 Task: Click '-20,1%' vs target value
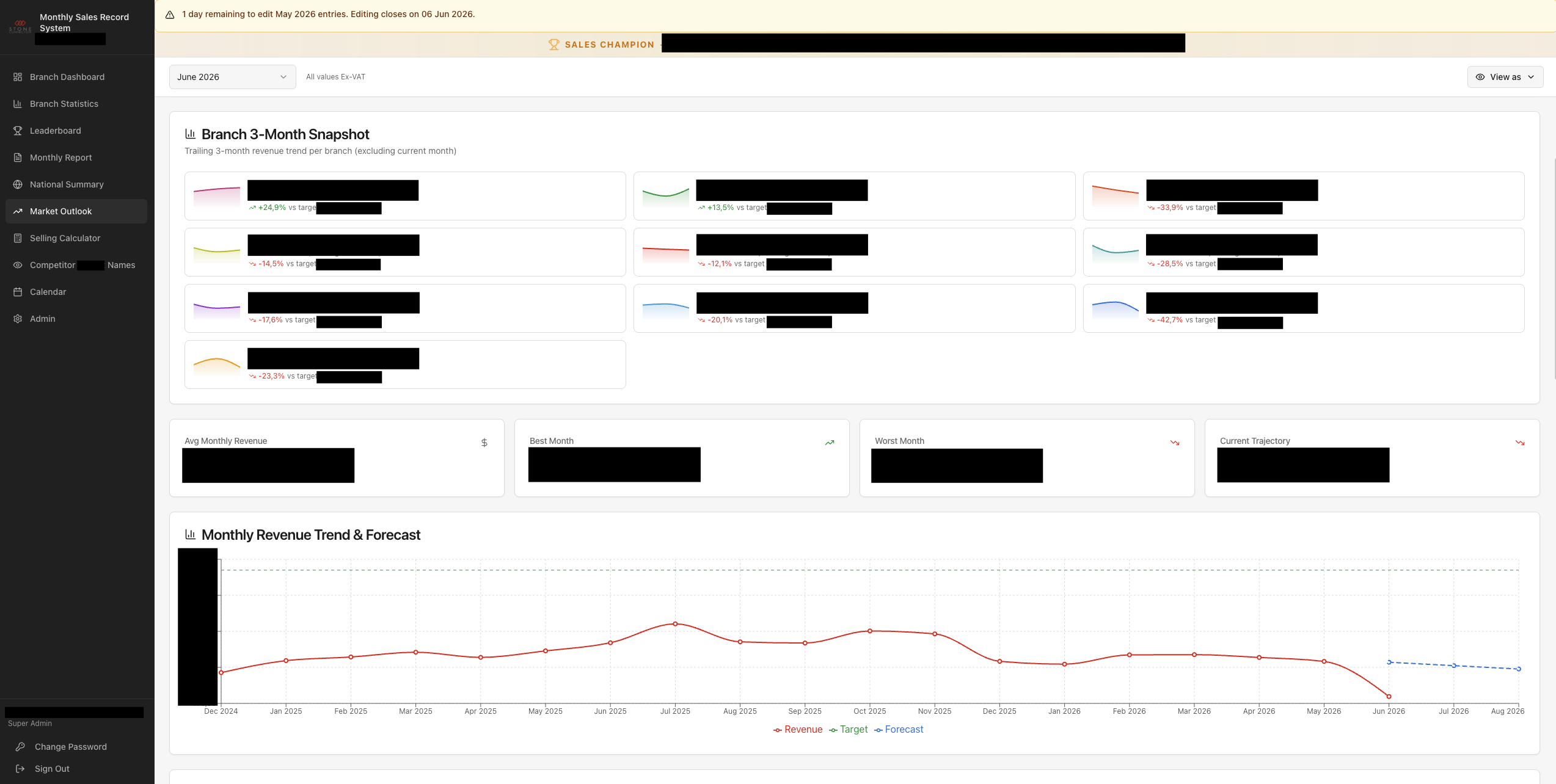pyautogui.click(x=720, y=320)
